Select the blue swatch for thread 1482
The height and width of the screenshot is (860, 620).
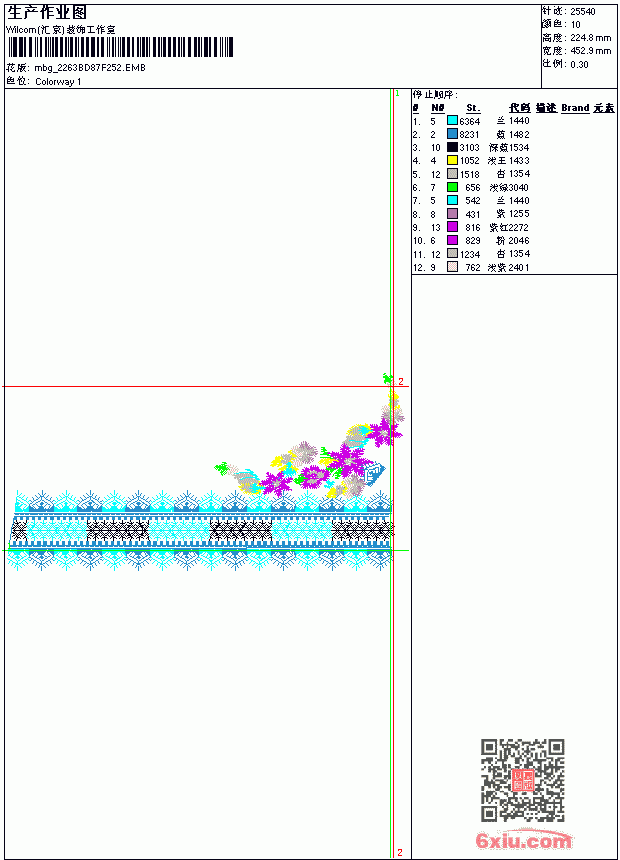coord(452,134)
